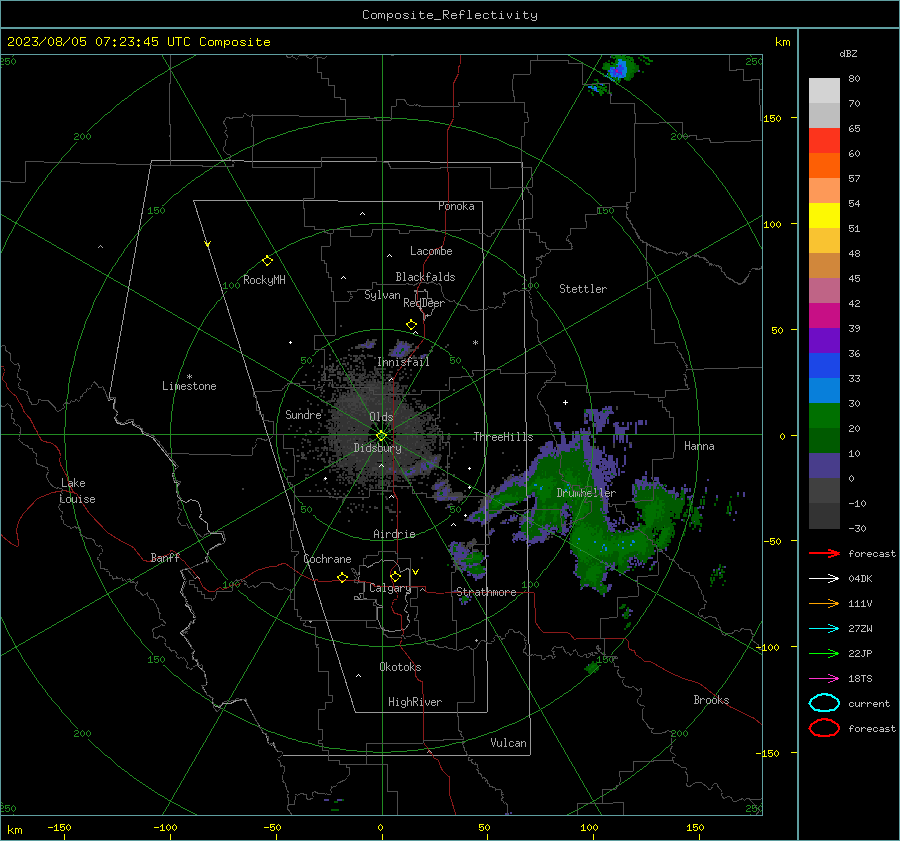This screenshot has width=900, height=841.
Task: Click the RockyMH label
Action: [x=264, y=280]
